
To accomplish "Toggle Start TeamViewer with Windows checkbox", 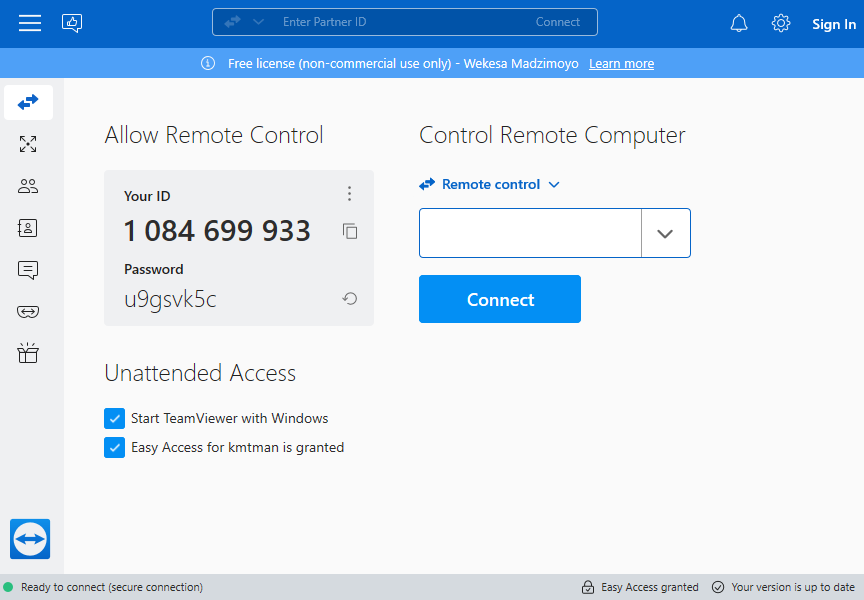I will pyautogui.click(x=114, y=419).
